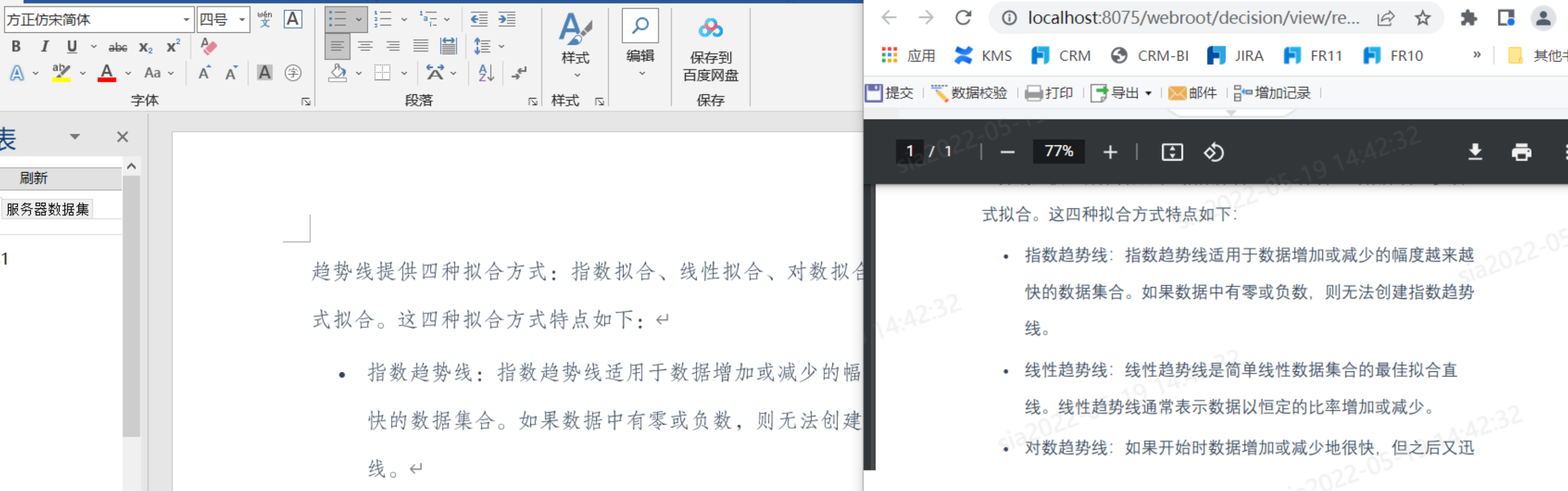
Task: Click the PDF rotate counterclockwise icon
Action: pos(1214,152)
